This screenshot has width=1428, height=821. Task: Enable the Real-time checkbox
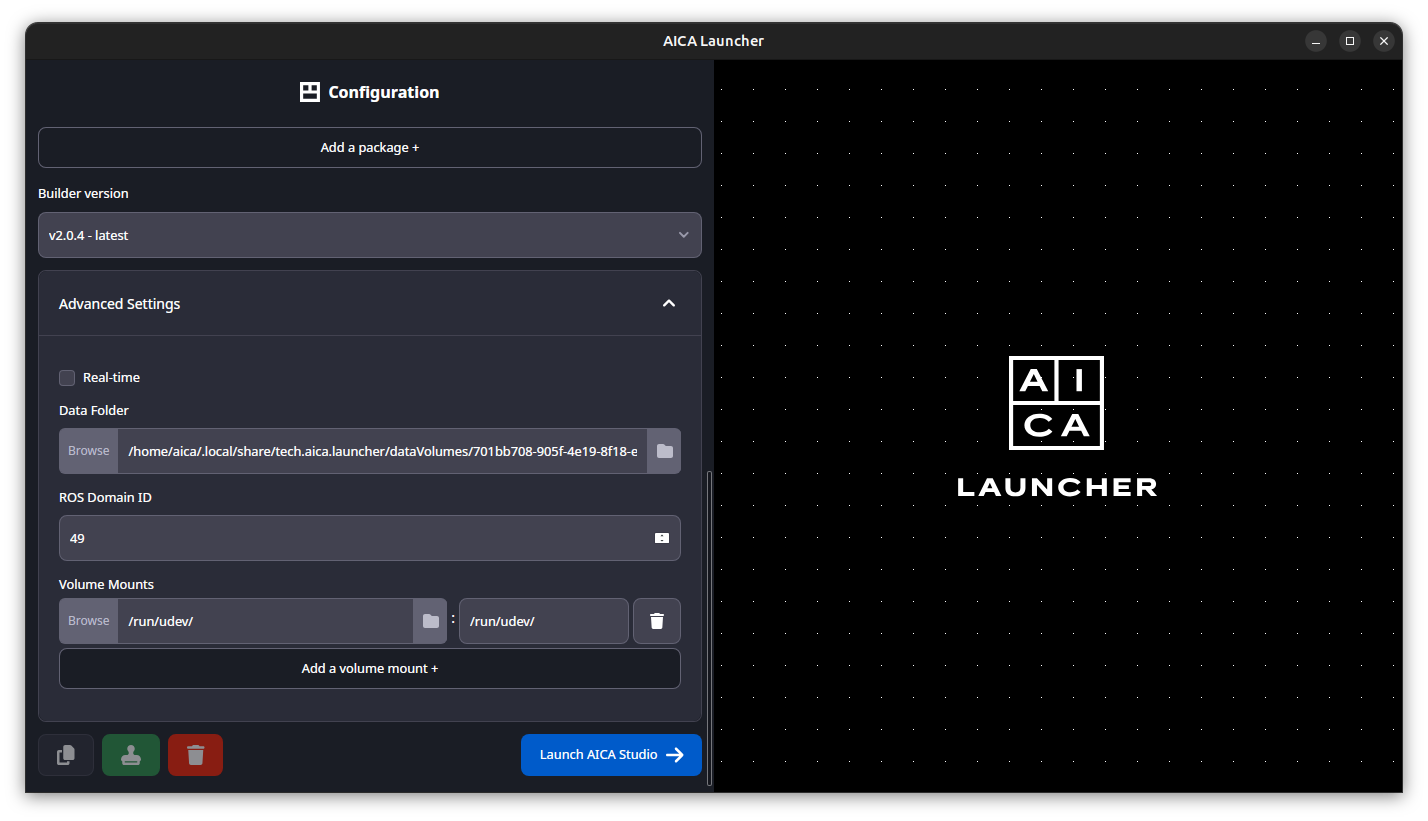[67, 377]
